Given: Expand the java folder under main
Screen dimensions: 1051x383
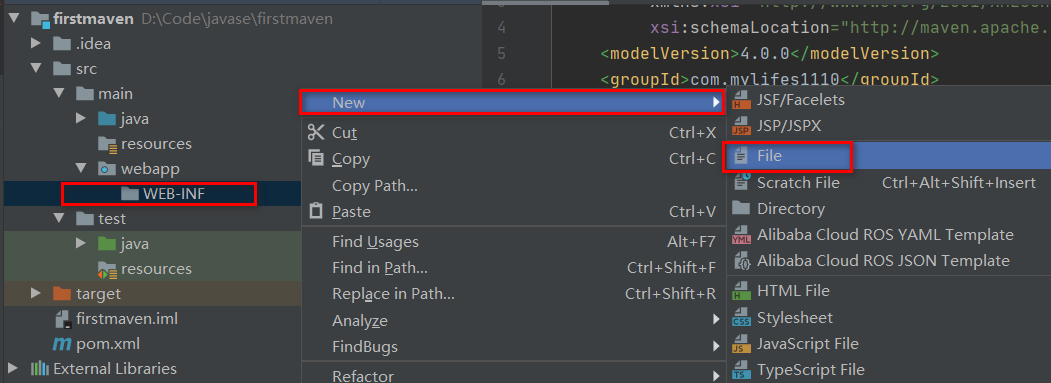Looking at the screenshot, I should pyautogui.click(x=81, y=119).
